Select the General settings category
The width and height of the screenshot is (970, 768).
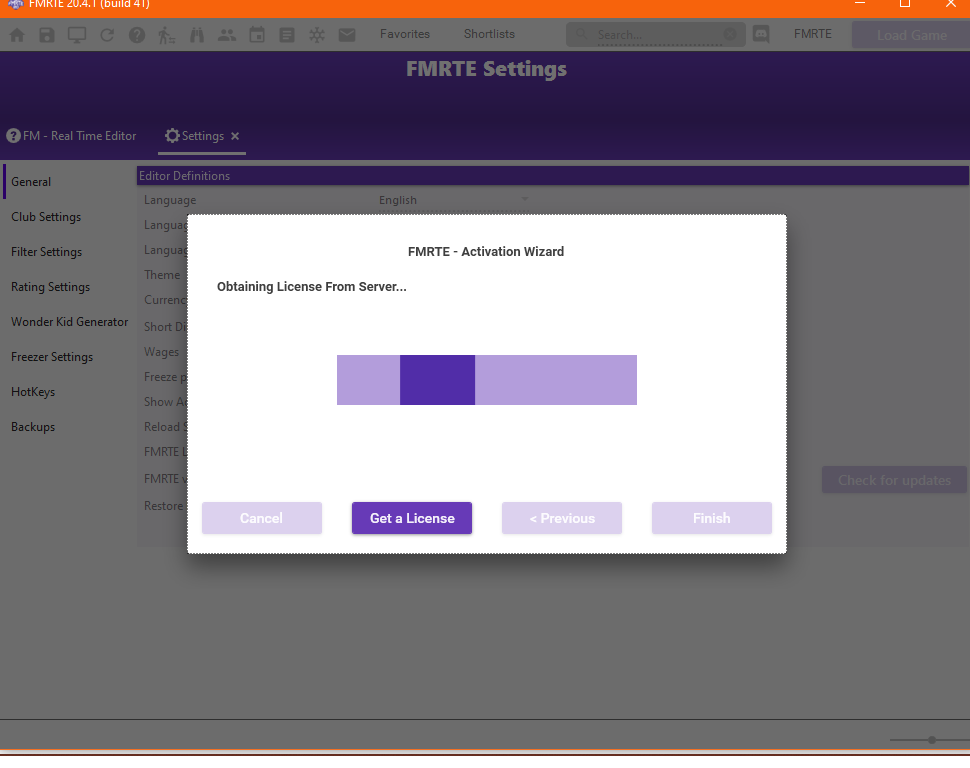31,182
